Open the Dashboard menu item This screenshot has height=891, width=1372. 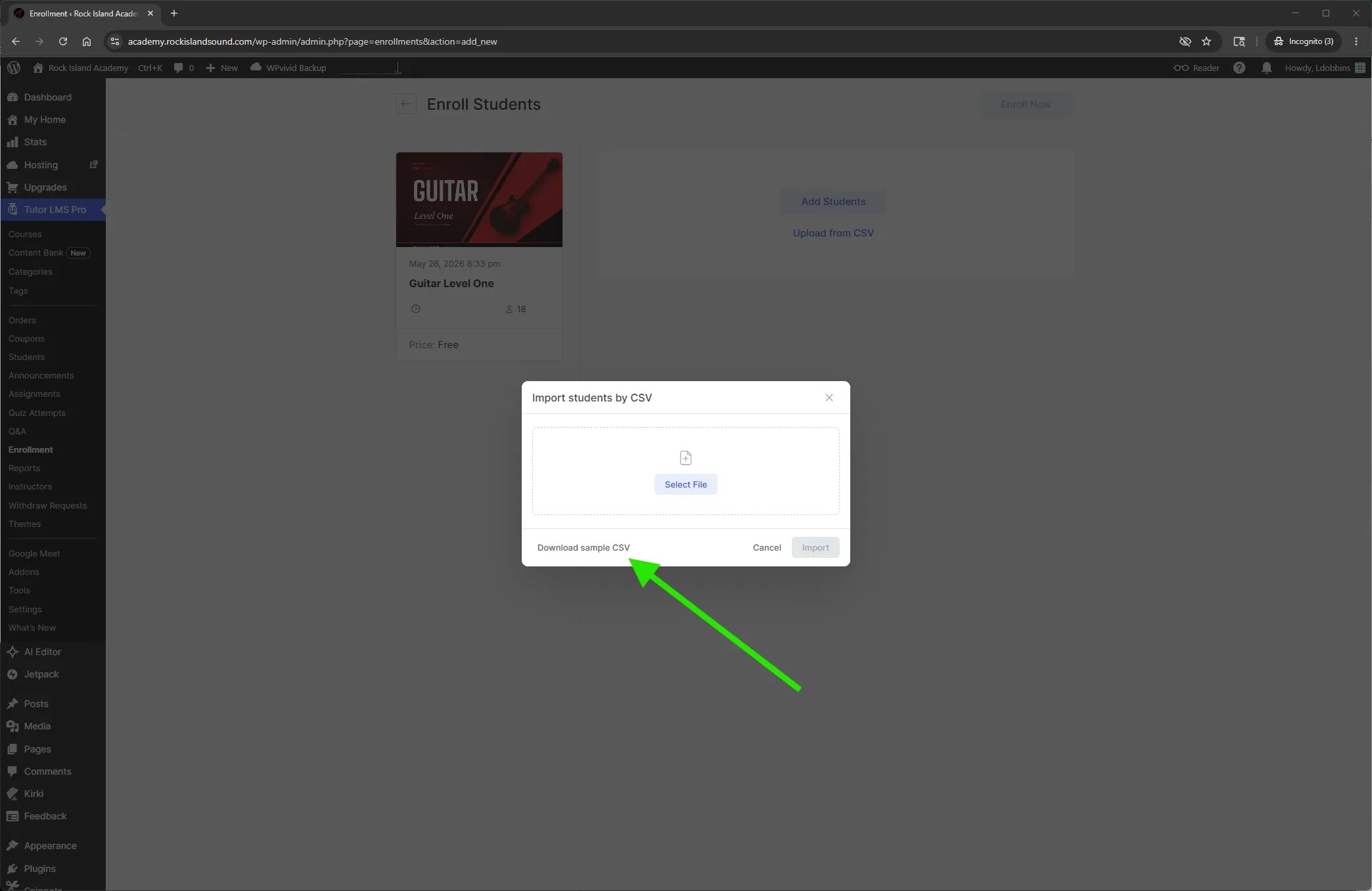pyautogui.click(x=47, y=97)
